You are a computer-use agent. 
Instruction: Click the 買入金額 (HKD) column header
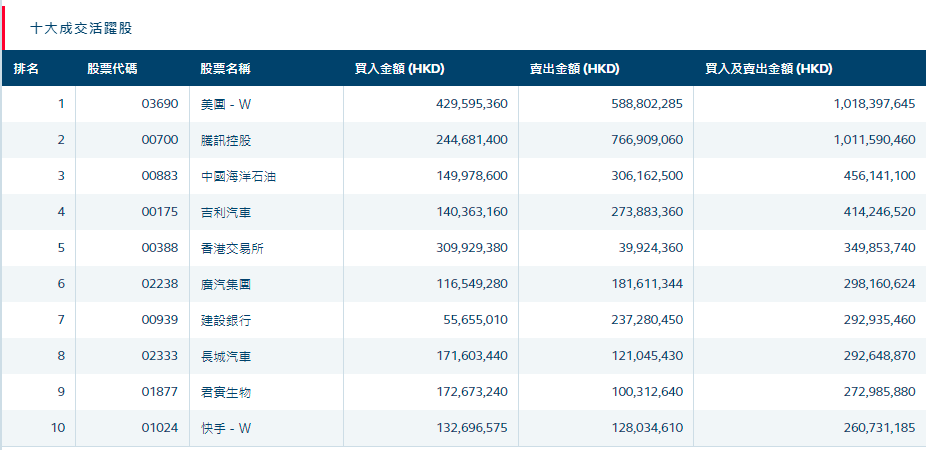tap(399, 69)
